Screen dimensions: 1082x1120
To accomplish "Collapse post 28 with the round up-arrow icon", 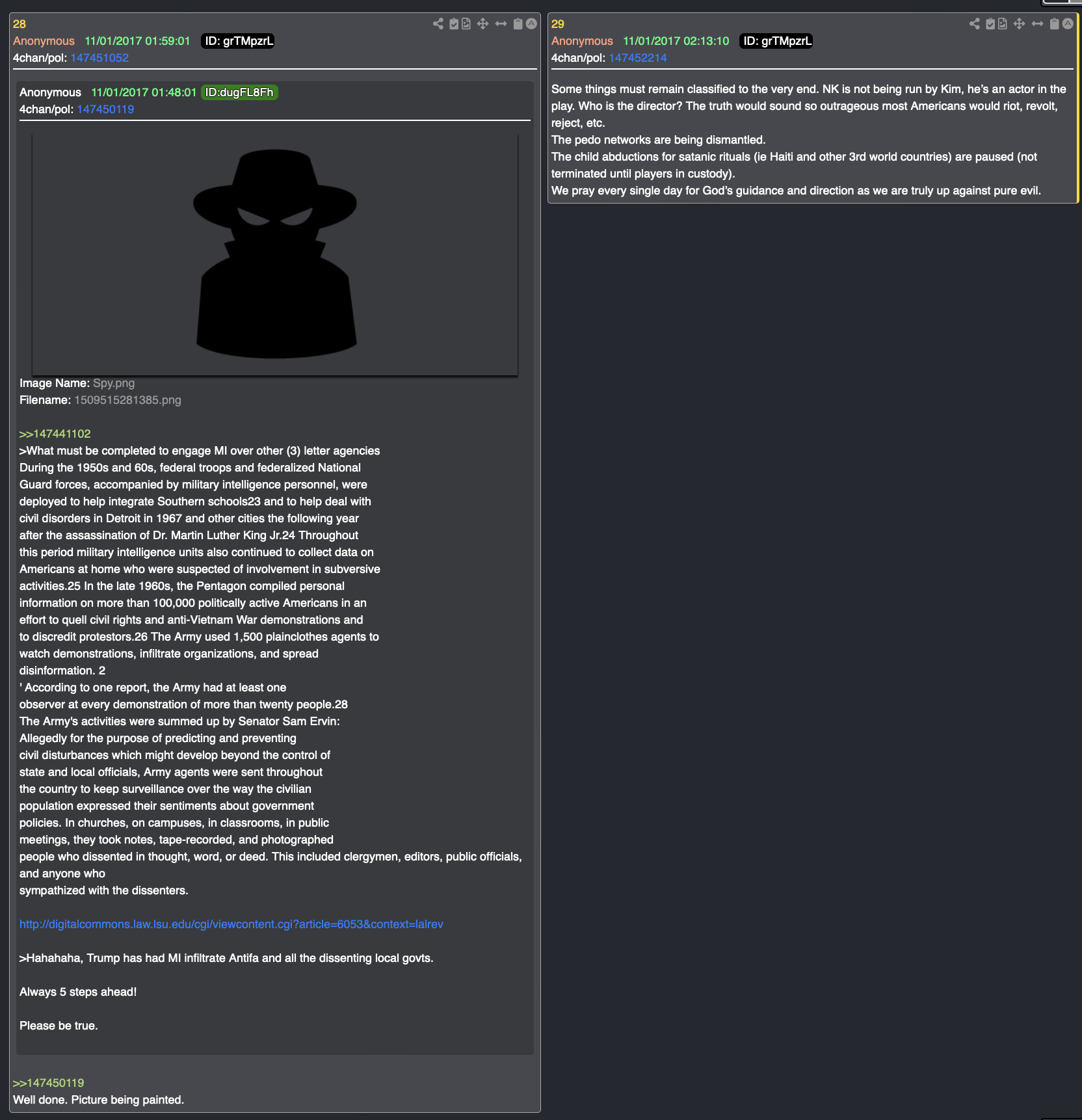I will pos(531,24).
